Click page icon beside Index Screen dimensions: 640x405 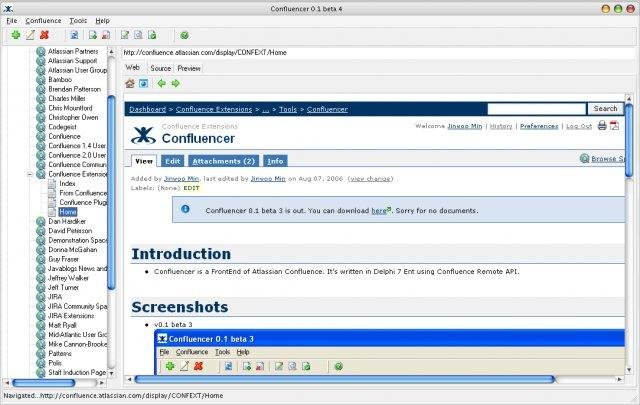click(x=52, y=183)
